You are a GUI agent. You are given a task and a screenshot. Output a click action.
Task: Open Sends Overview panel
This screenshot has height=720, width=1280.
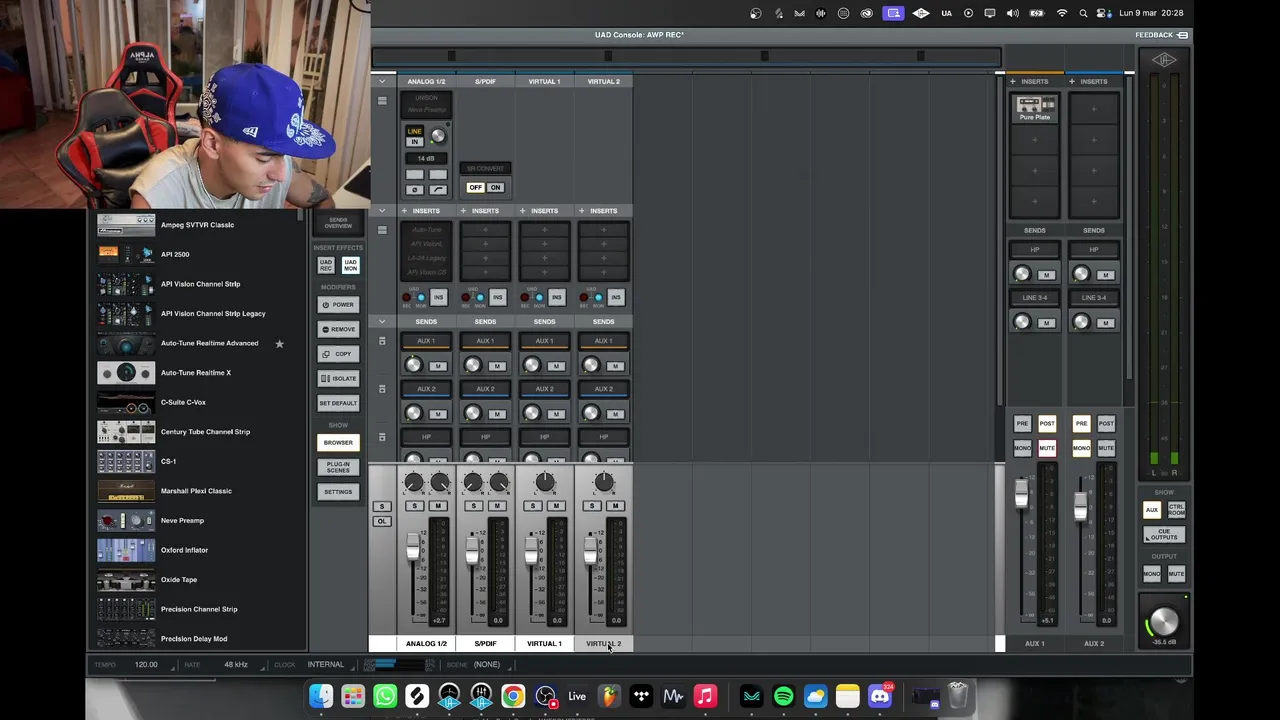click(x=338, y=222)
